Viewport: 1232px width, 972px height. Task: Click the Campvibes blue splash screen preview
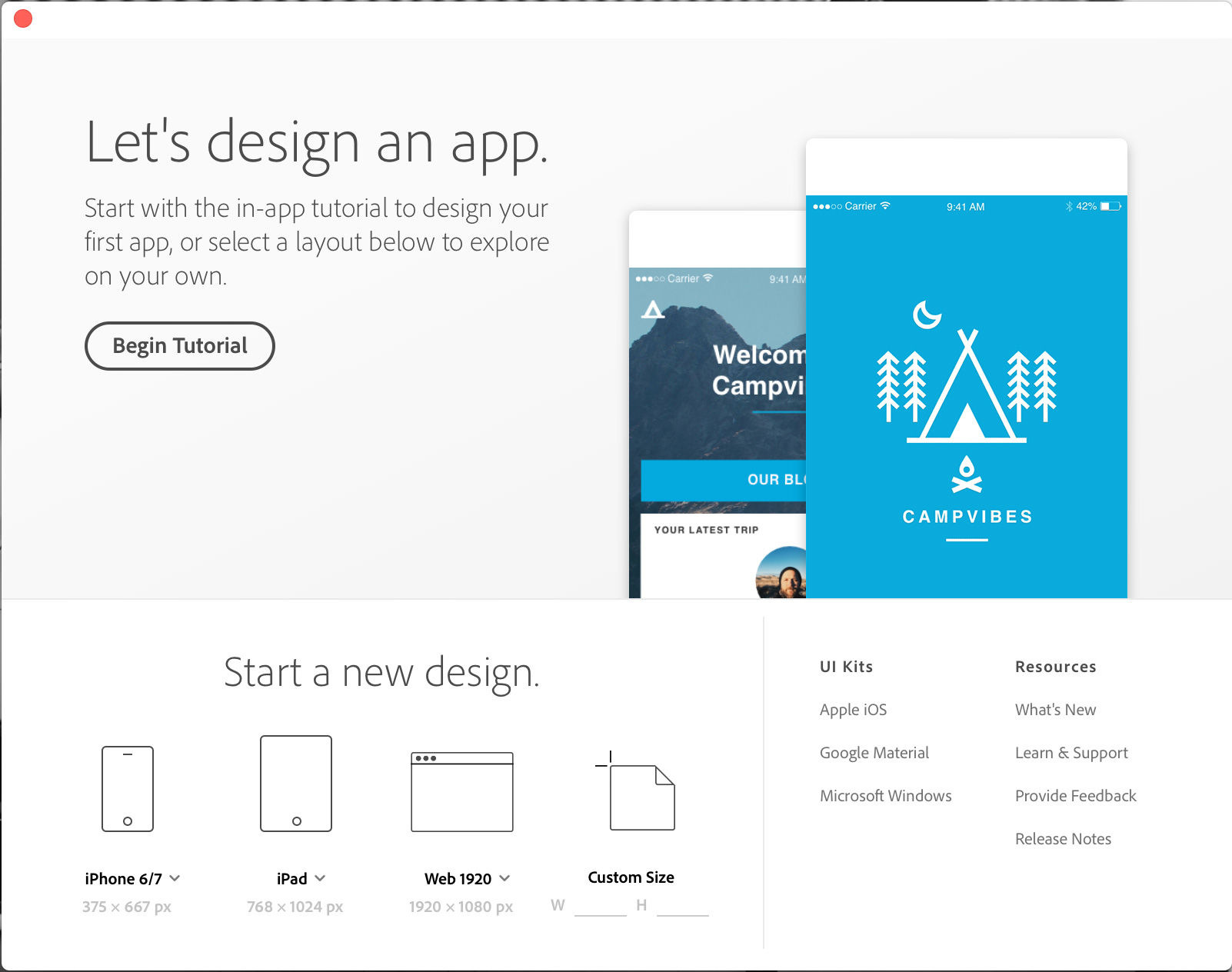[x=967, y=368]
